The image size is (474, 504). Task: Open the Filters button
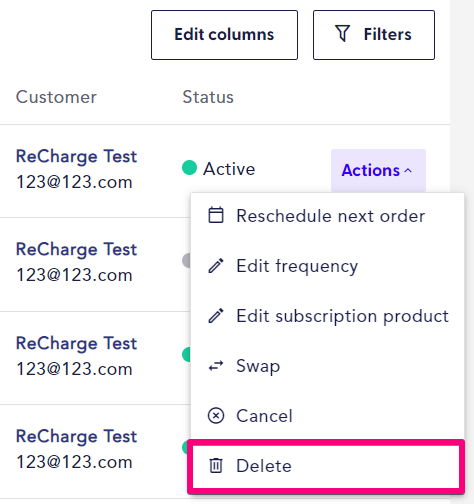click(374, 35)
